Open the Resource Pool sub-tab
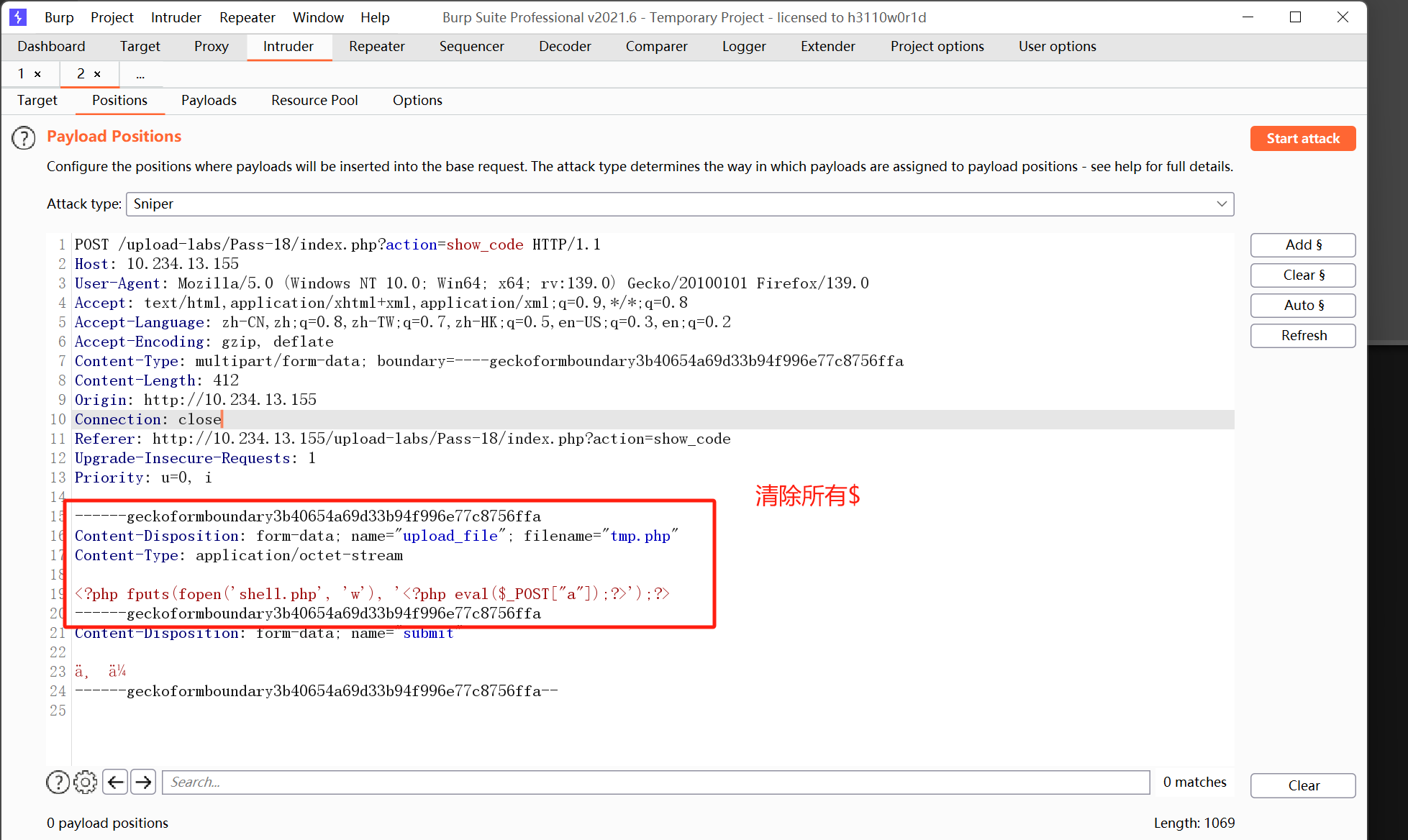 click(314, 100)
